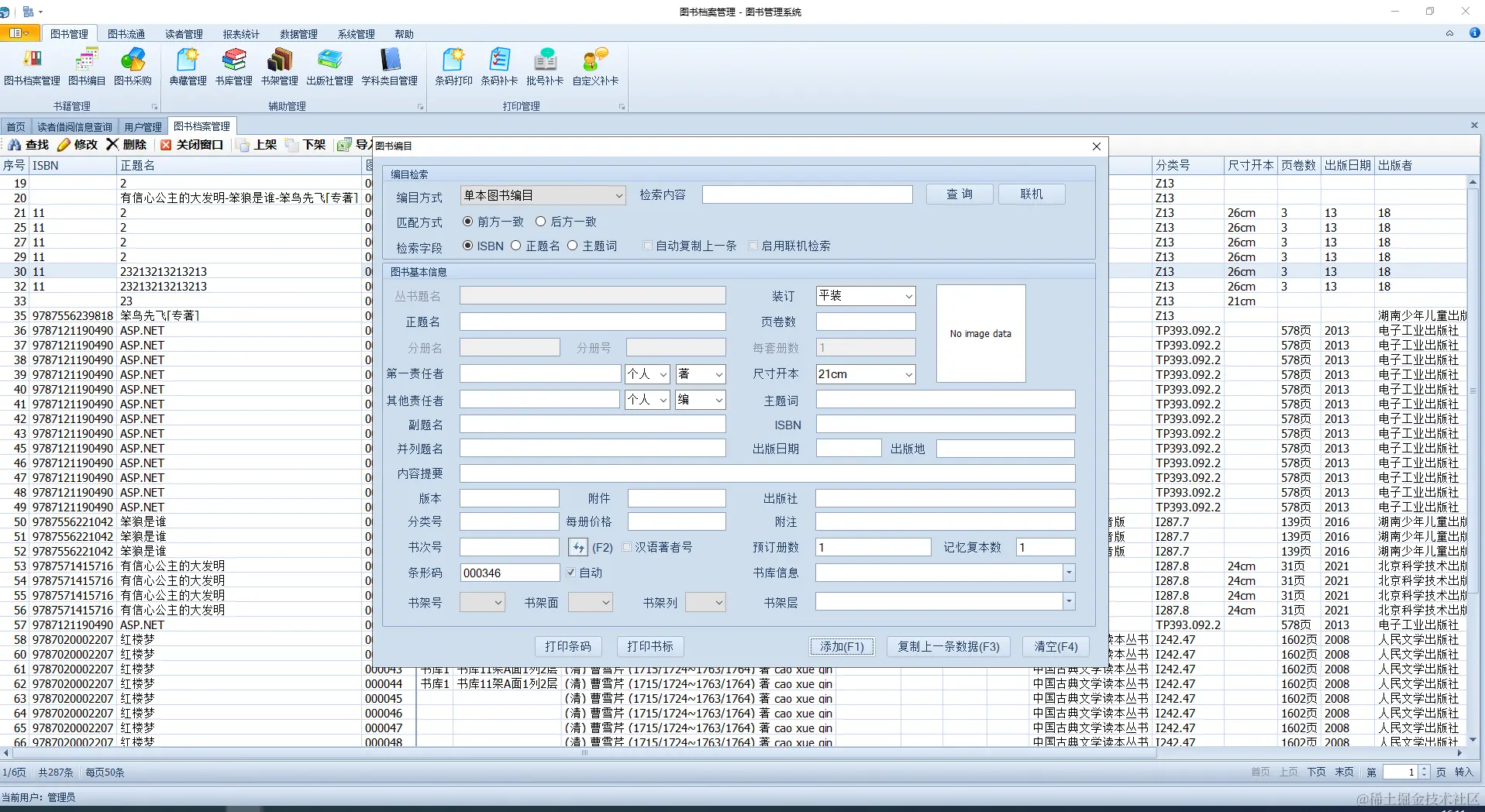Open 图书编目 from the ribbon
This screenshot has height=812, width=1485.
tap(87, 67)
